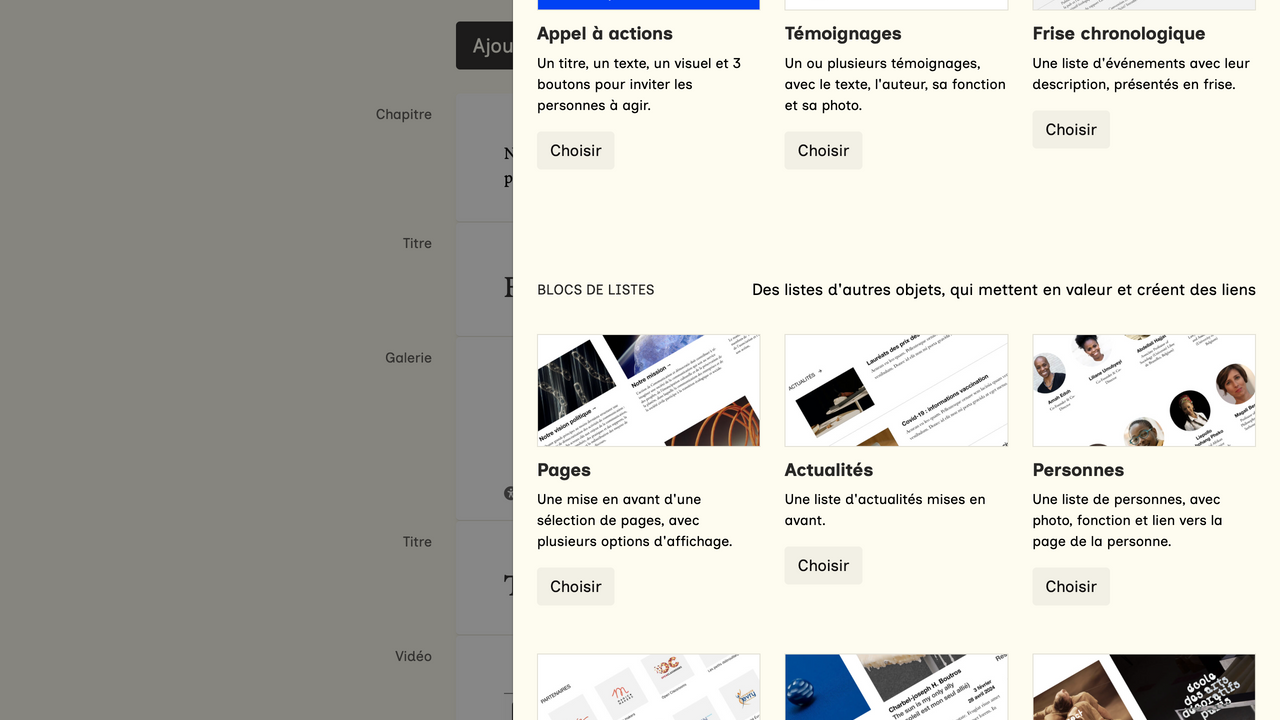
Task: Click Choisir for the Personnes block
Action: coord(1070,586)
